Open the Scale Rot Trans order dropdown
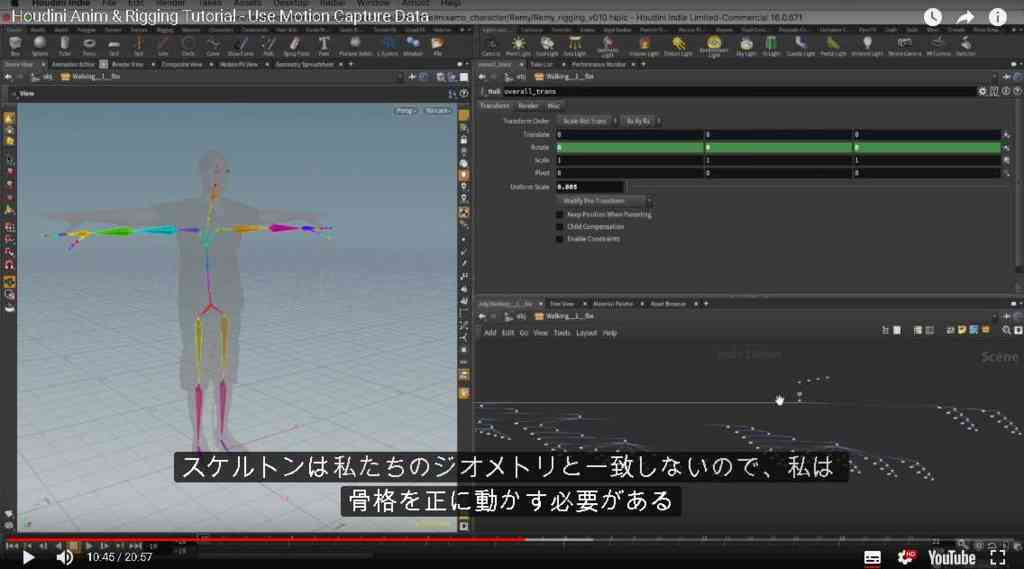This screenshot has height=569, width=1024. pos(586,121)
